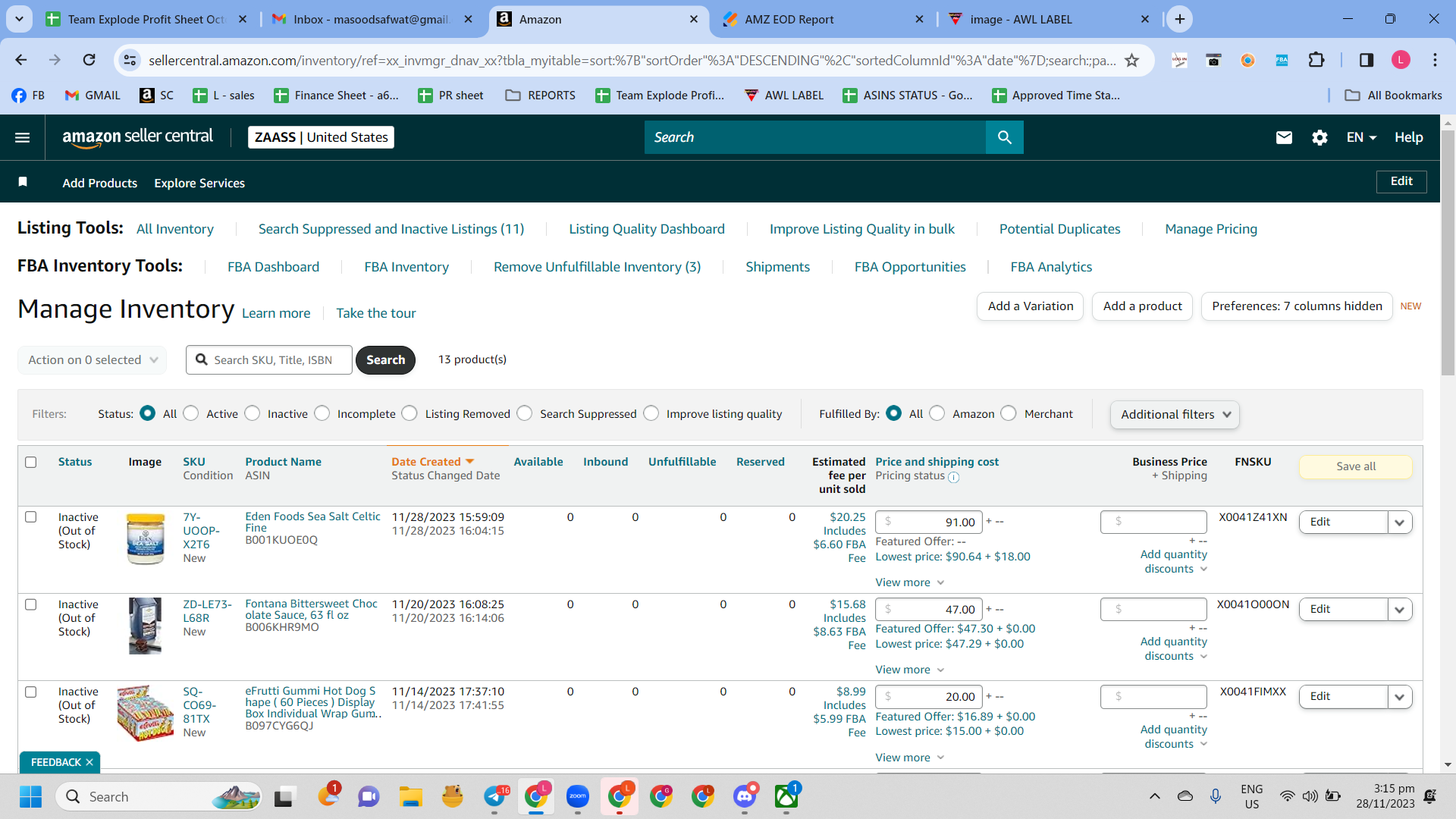Click the site info icon in address bar
1456x819 pixels.
pyautogui.click(x=130, y=60)
